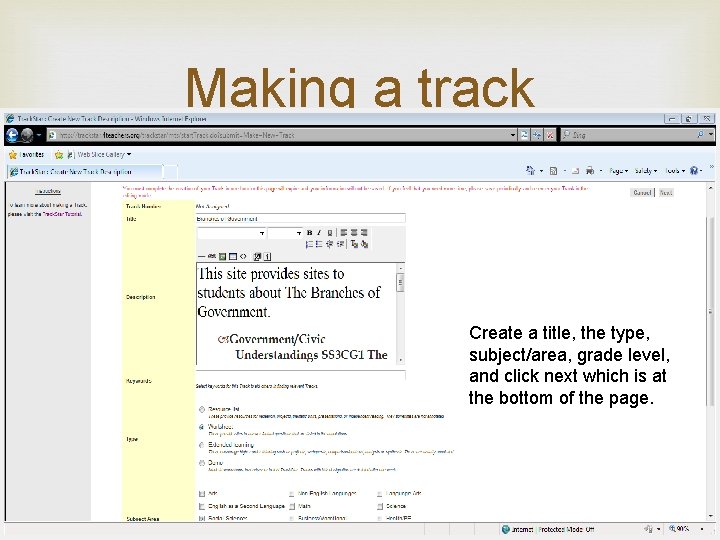Click the Feeds icon in command bar
720x540 pixels.
coord(553,171)
